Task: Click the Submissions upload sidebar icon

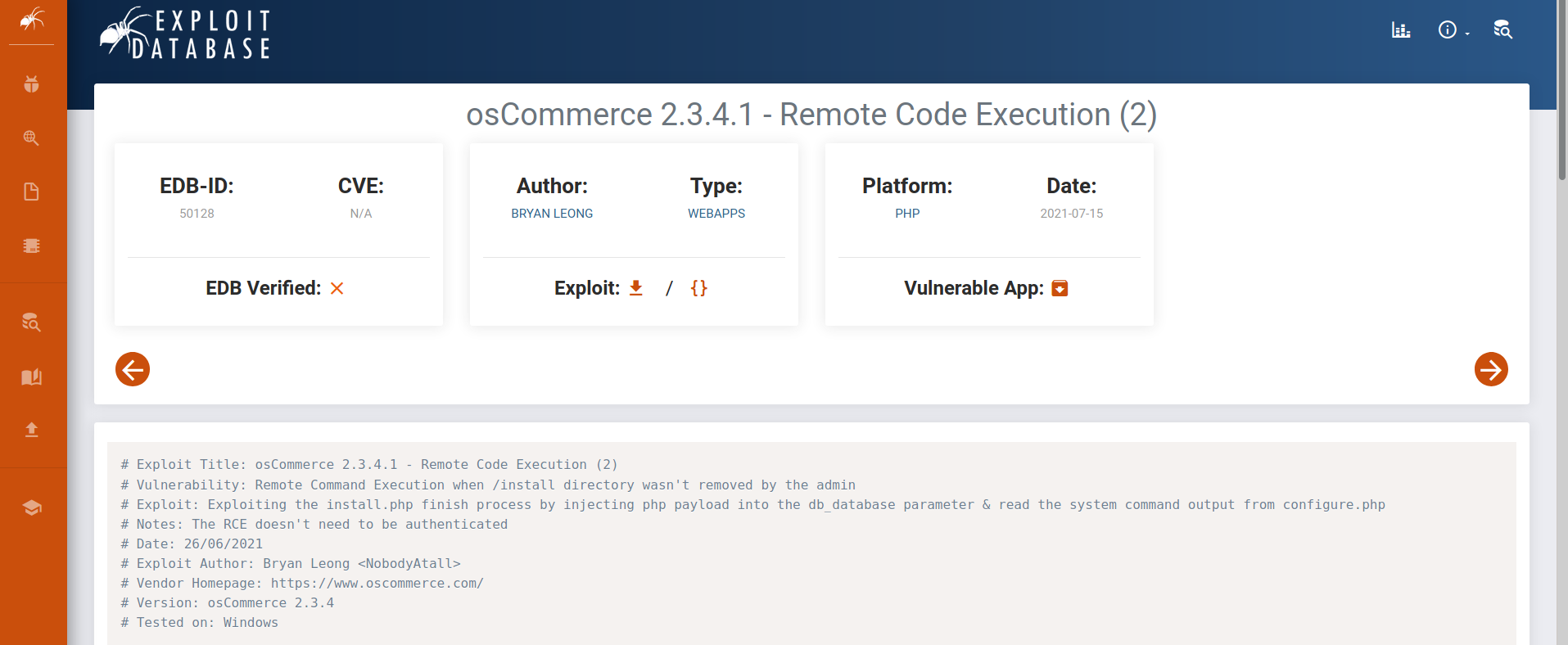Action: [32, 430]
